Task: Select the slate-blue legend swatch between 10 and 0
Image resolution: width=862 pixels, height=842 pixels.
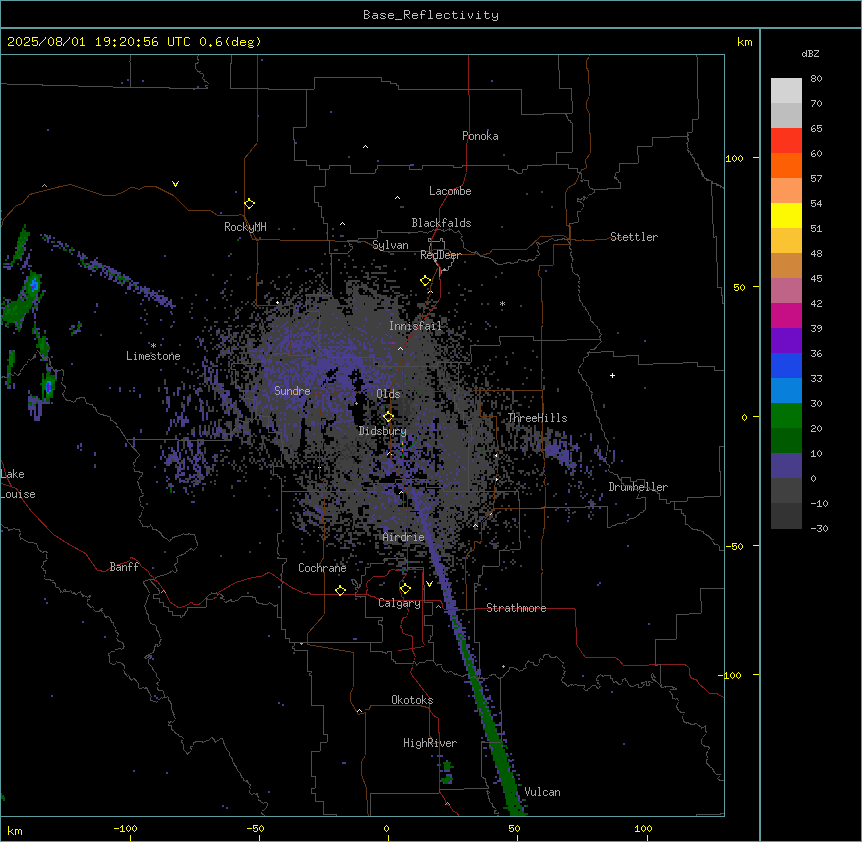Action: coord(786,466)
